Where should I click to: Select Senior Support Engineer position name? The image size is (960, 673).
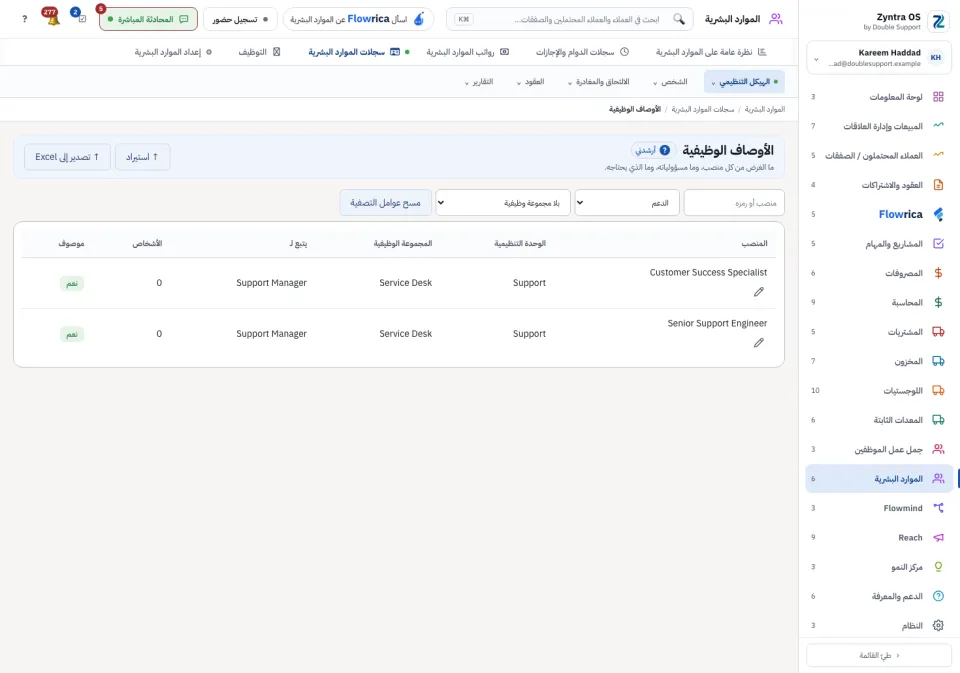click(x=717, y=323)
